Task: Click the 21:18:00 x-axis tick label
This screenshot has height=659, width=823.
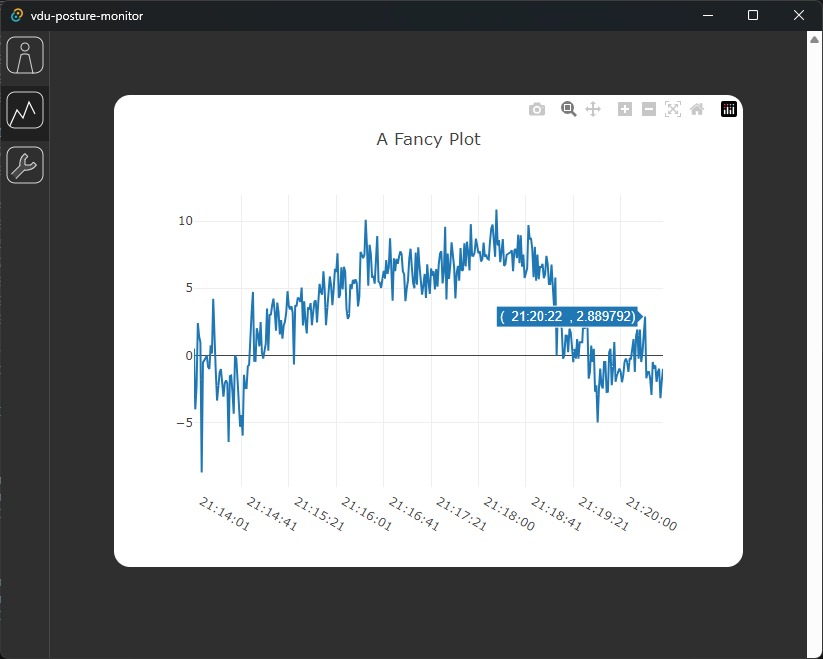Action: (x=509, y=514)
